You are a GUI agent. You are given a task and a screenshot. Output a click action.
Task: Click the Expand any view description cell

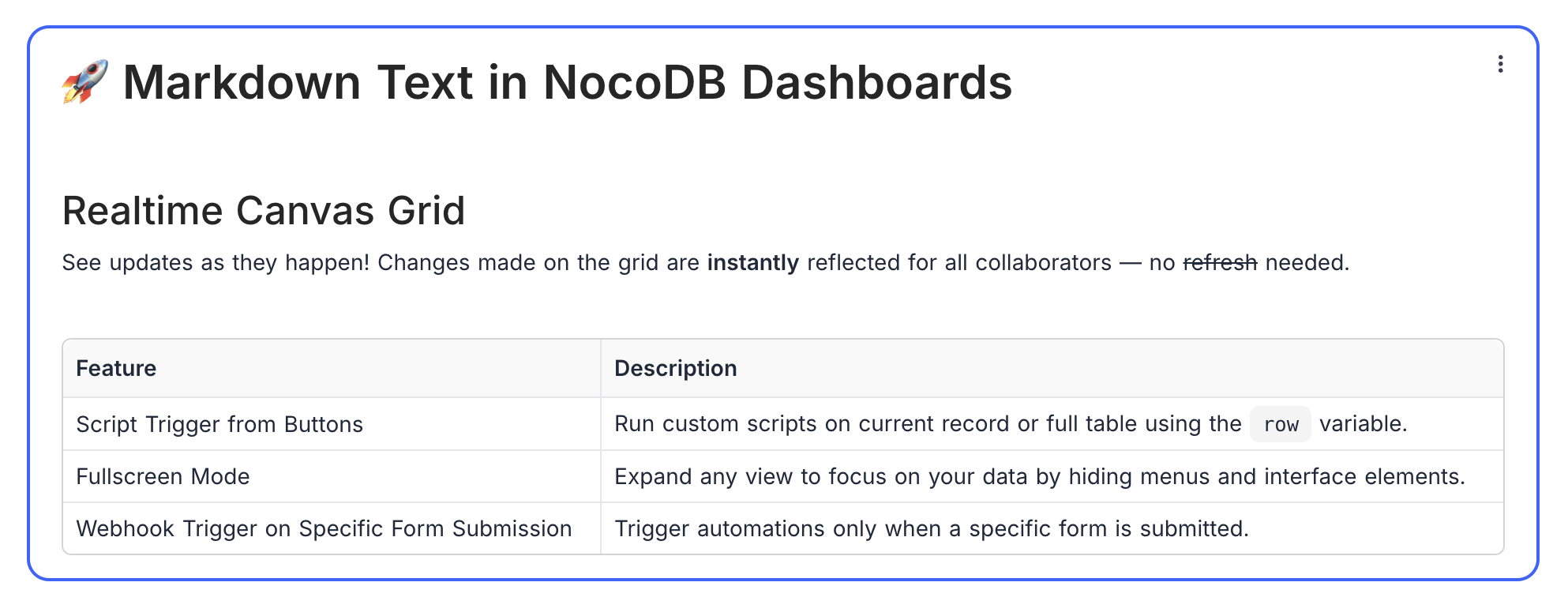1039,476
